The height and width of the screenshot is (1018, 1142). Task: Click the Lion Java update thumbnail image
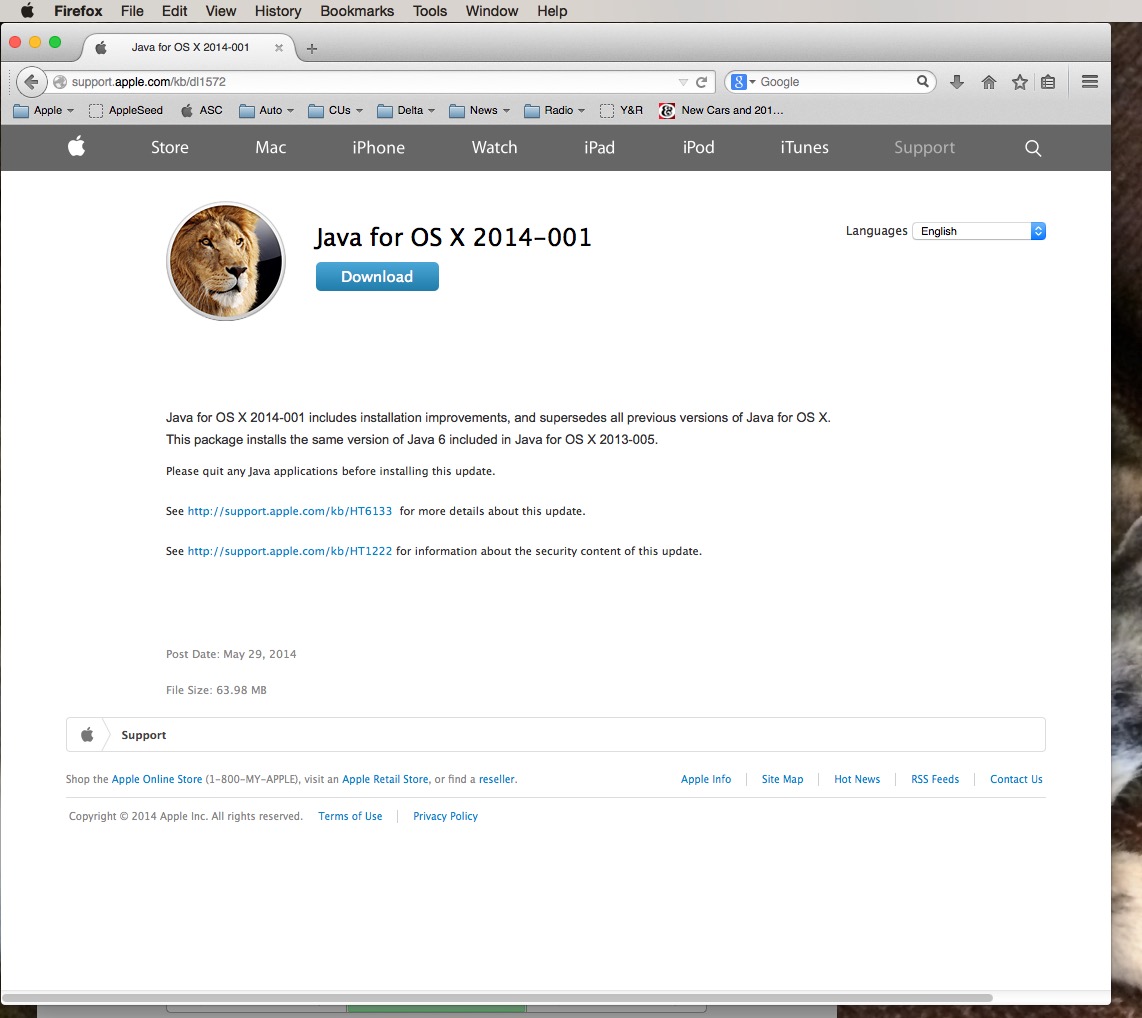(x=226, y=261)
